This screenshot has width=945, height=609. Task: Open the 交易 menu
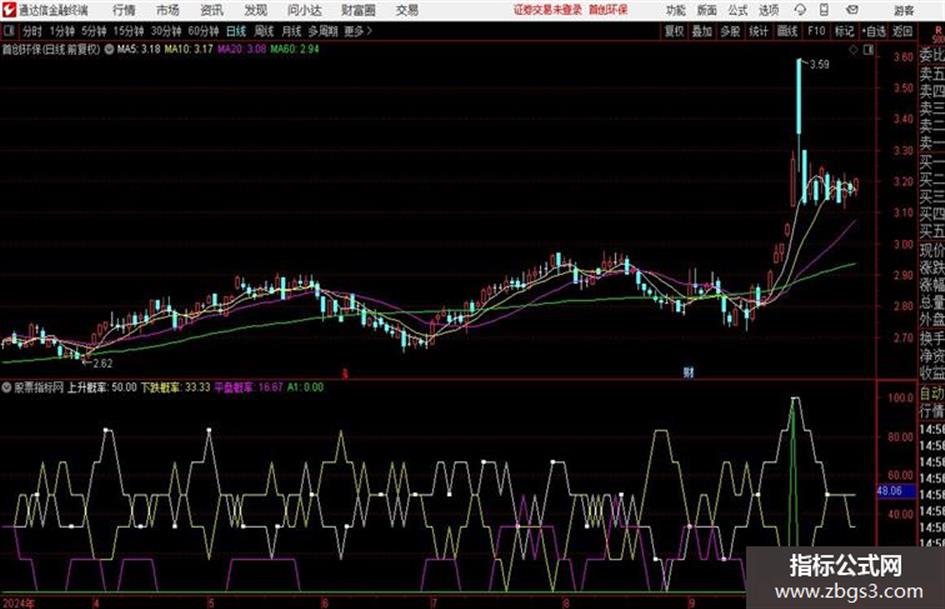pyautogui.click(x=407, y=10)
